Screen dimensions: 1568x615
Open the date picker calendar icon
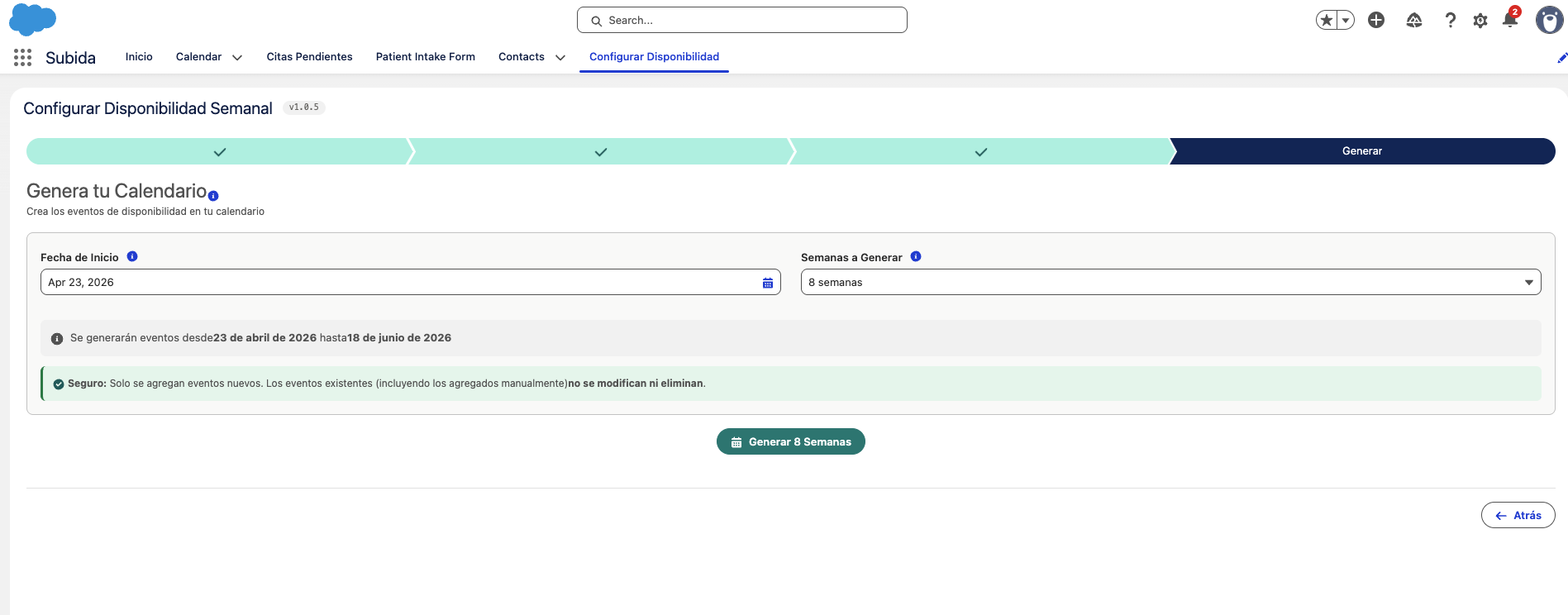tap(768, 283)
